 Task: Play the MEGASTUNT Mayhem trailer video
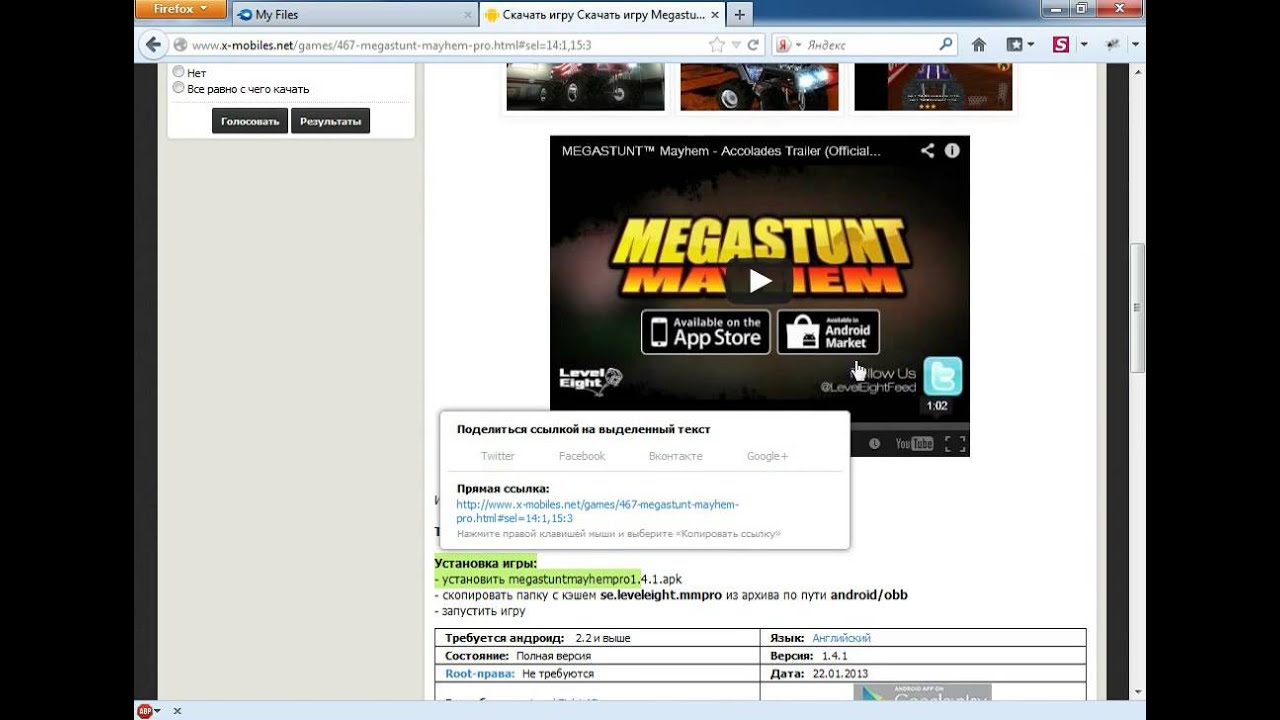coord(760,281)
